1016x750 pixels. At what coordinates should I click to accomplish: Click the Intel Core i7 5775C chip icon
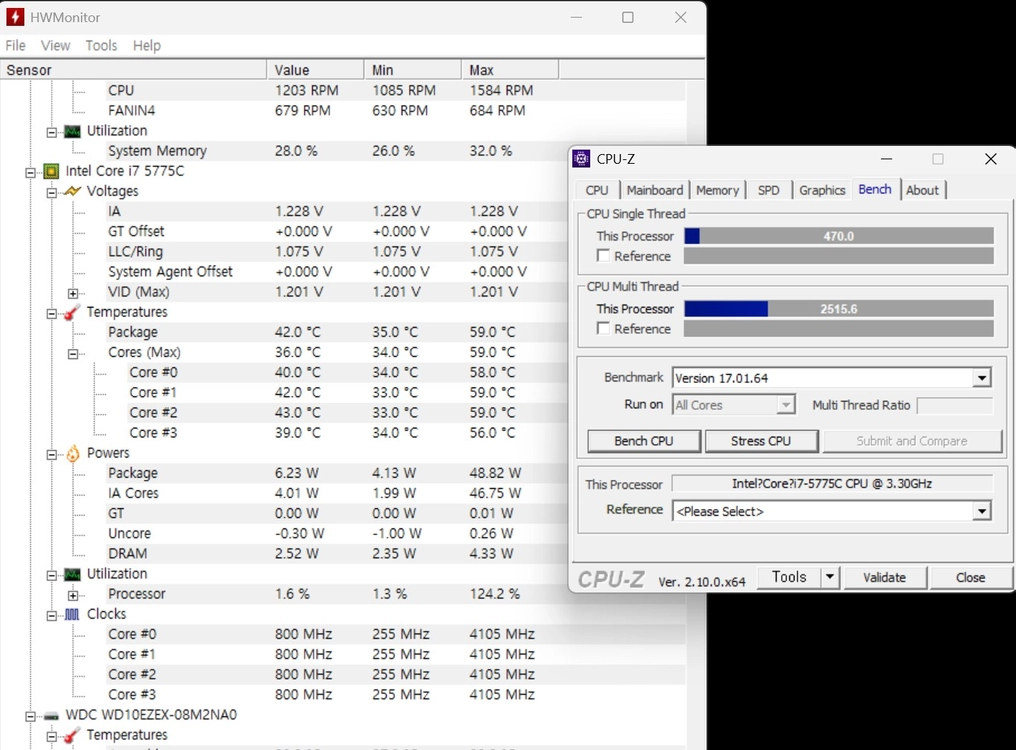[51, 171]
